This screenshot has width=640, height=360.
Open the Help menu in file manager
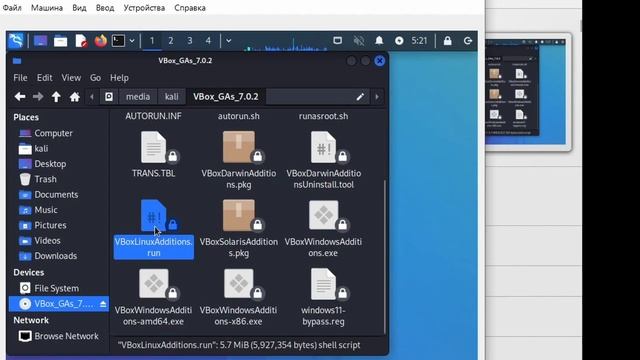pyautogui.click(x=119, y=78)
